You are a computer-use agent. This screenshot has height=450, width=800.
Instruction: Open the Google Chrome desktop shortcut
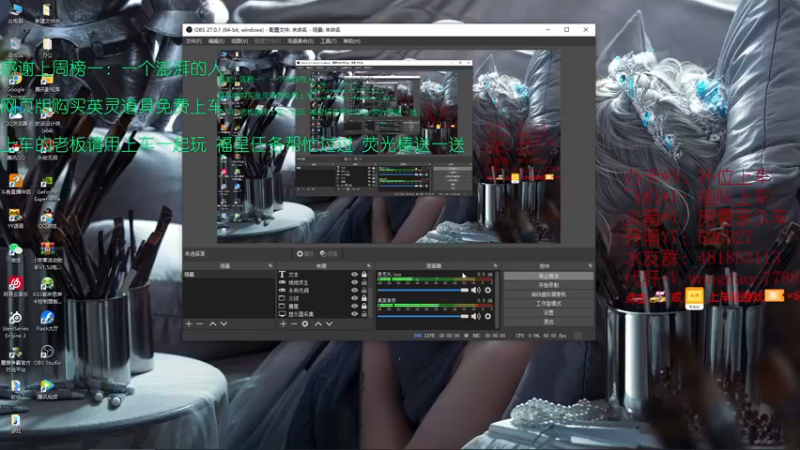[15, 86]
